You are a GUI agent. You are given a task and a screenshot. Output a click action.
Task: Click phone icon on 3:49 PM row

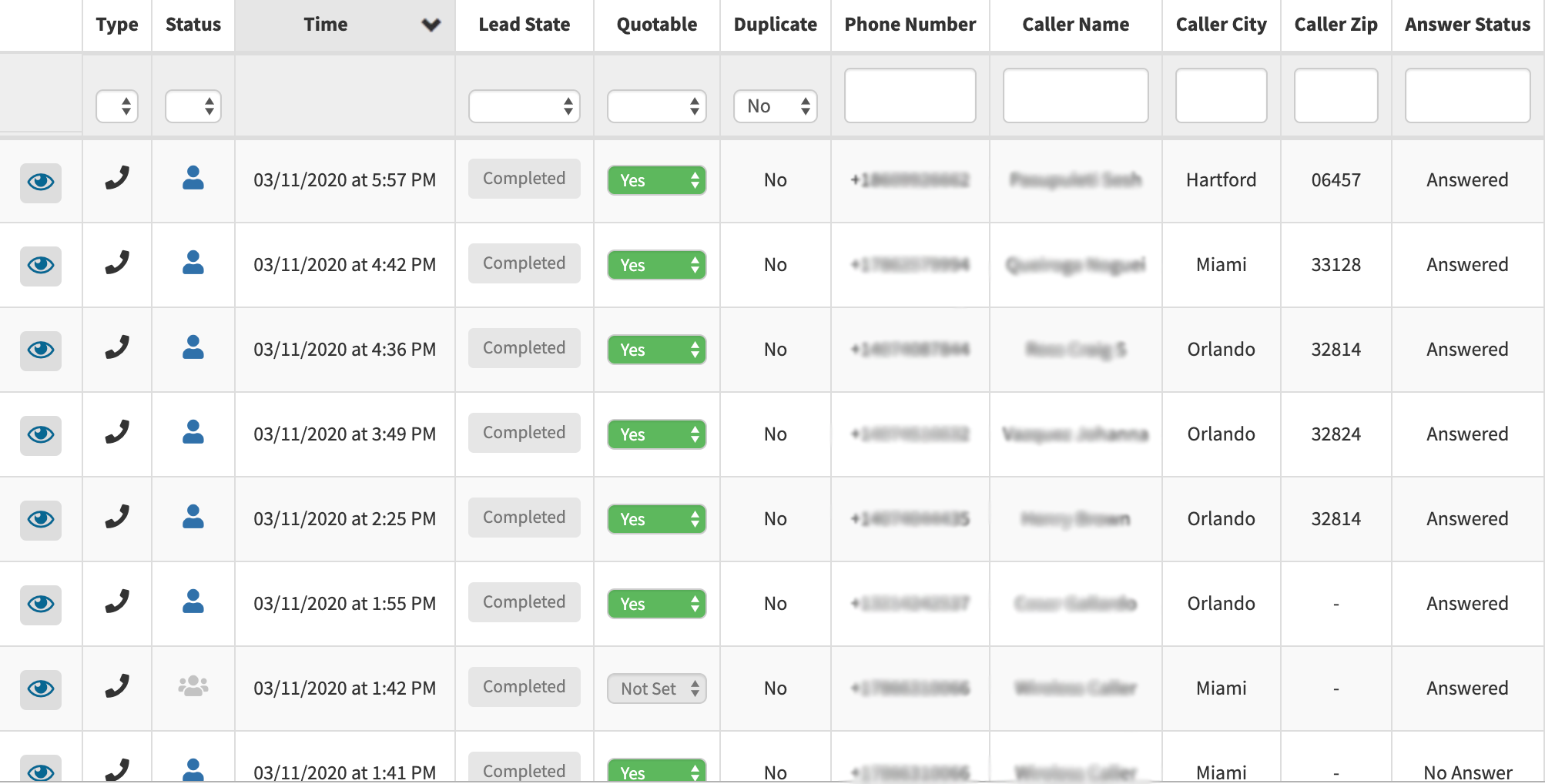pyautogui.click(x=117, y=432)
